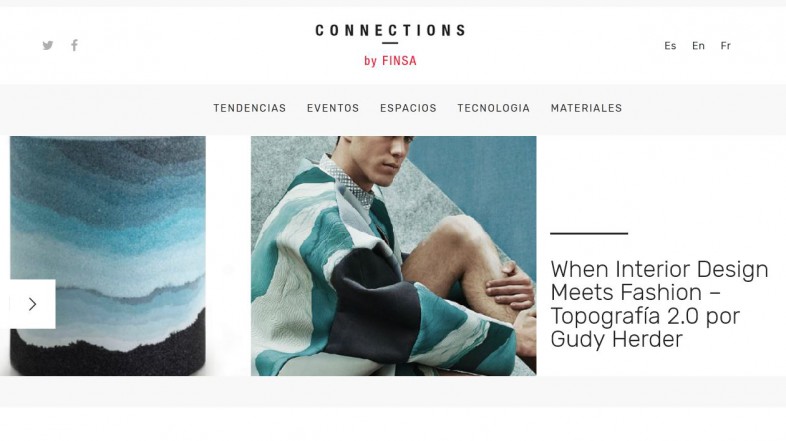Image resolution: width=786 pixels, height=441 pixels.
Task: Click the red 'by FINSA' text
Action: [390, 61]
